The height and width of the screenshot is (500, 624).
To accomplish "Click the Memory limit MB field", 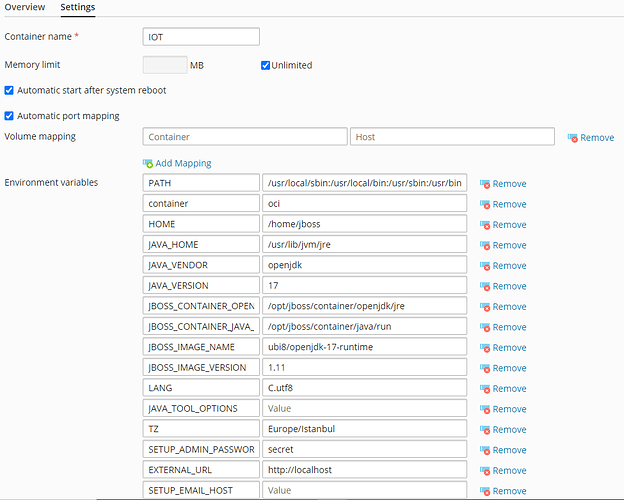I will pos(165,65).
